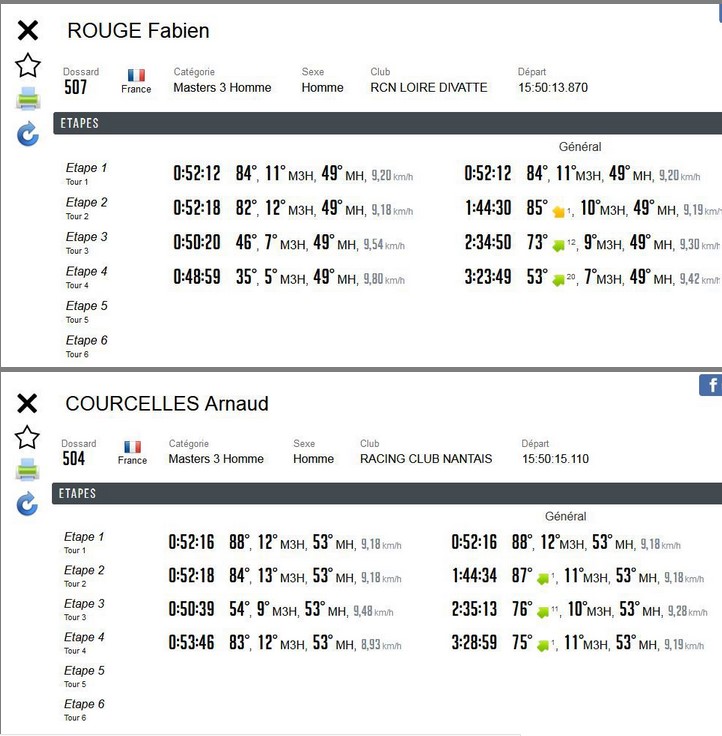
Task: Close the ROUGE Fabien result panel
Action: coord(28,31)
